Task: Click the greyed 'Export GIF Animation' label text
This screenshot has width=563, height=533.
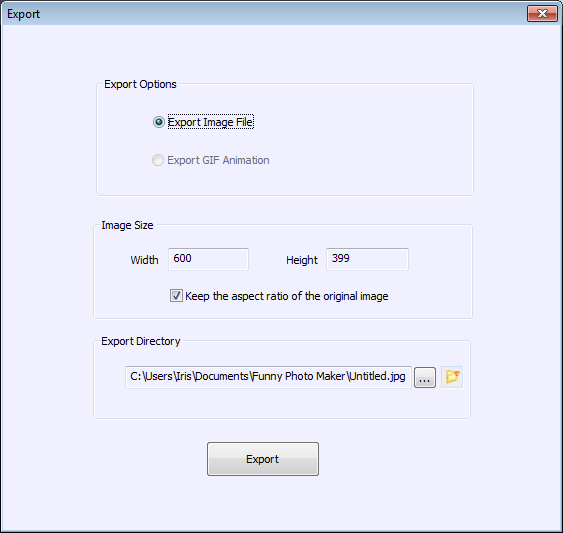Action: point(218,160)
